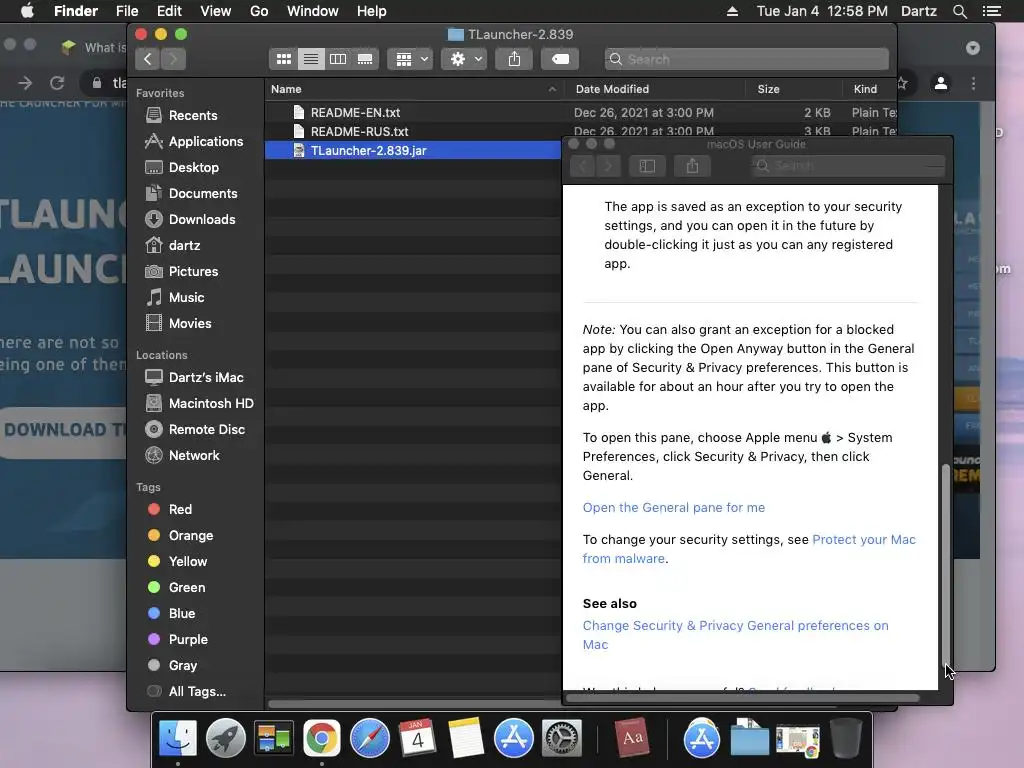Image resolution: width=1024 pixels, height=768 pixels.
Task: Open the Help menu
Action: [372, 11]
